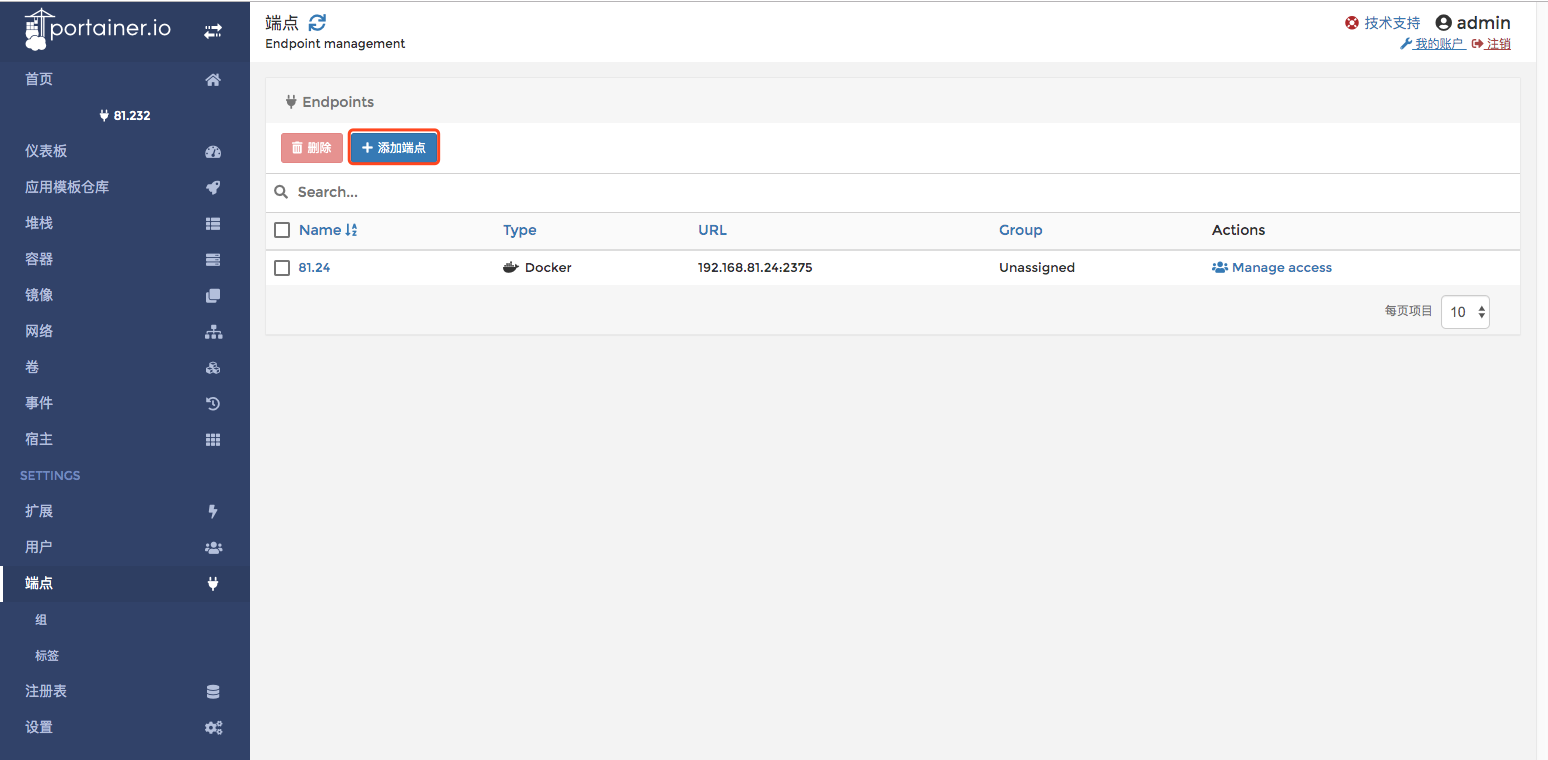
Task: Click the containers icon beside 容器
Action: [x=213, y=260]
